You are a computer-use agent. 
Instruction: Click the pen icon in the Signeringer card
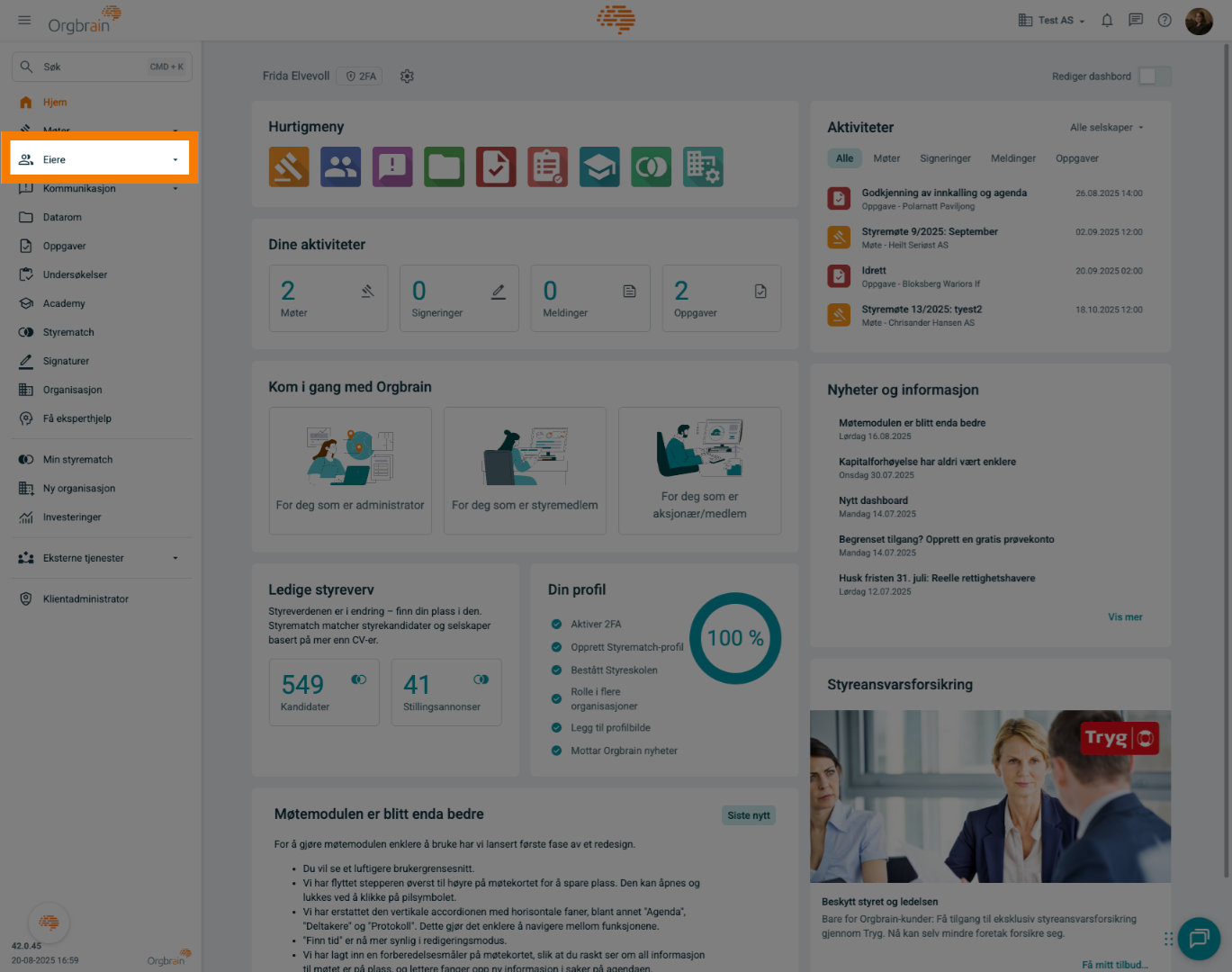click(499, 292)
